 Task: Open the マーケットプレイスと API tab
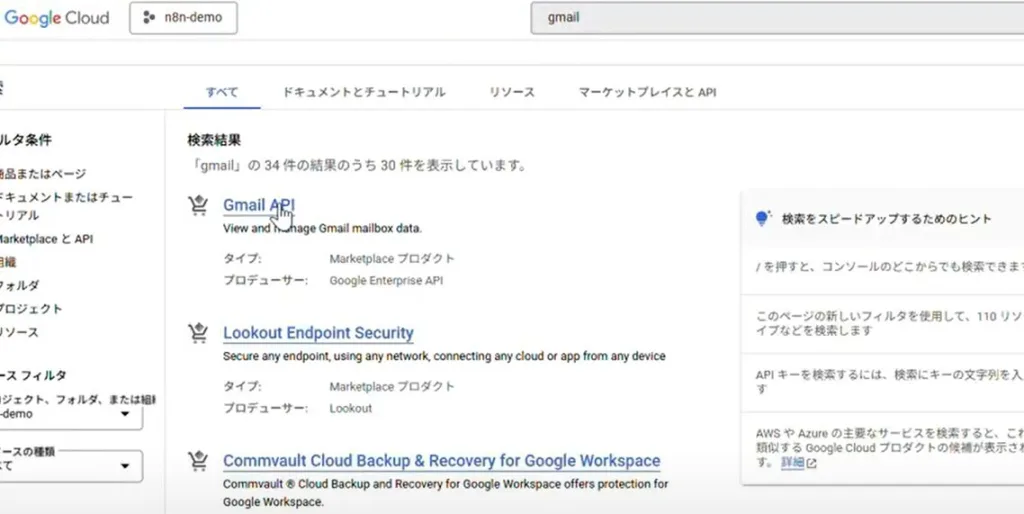pyautogui.click(x=647, y=92)
